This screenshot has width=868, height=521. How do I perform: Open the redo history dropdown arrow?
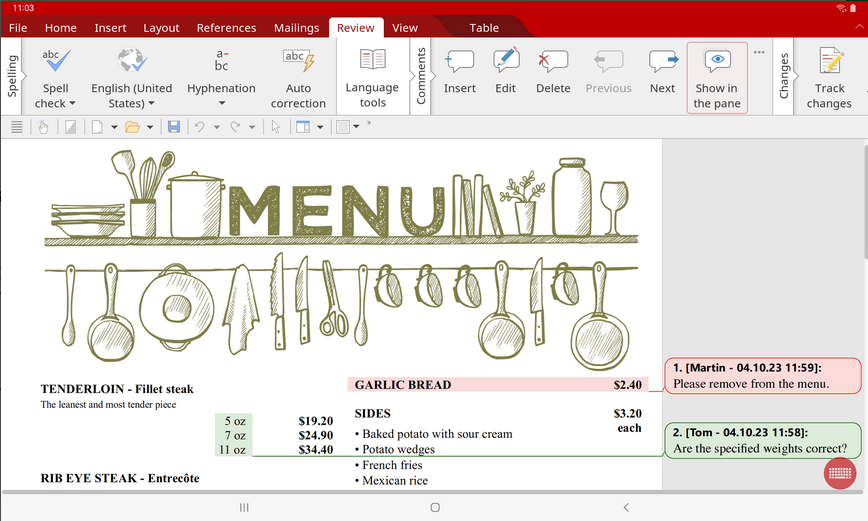pos(252,127)
